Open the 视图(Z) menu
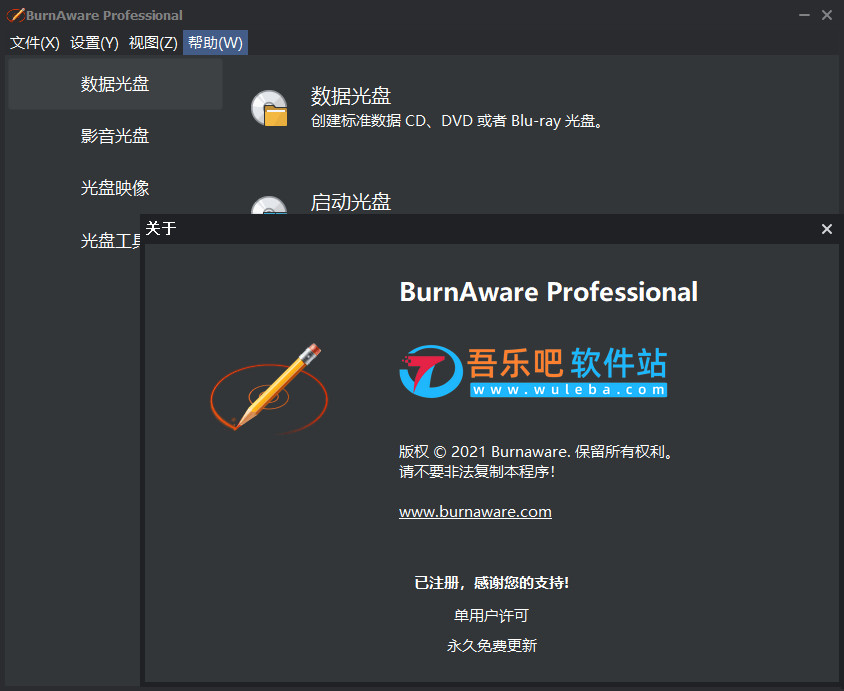The height and width of the screenshot is (691, 844). pyautogui.click(x=153, y=43)
